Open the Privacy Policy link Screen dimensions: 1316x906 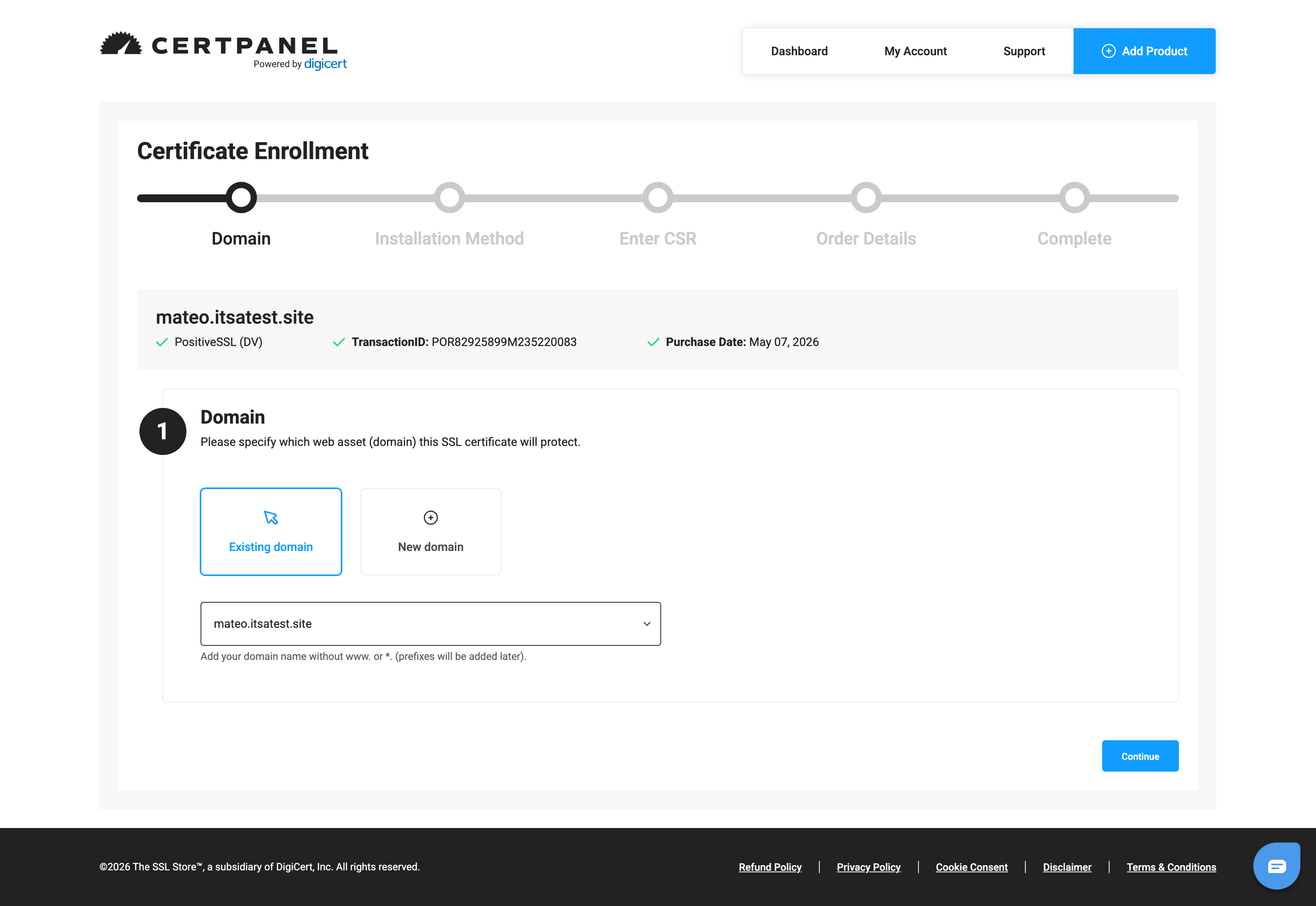[868, 867]
